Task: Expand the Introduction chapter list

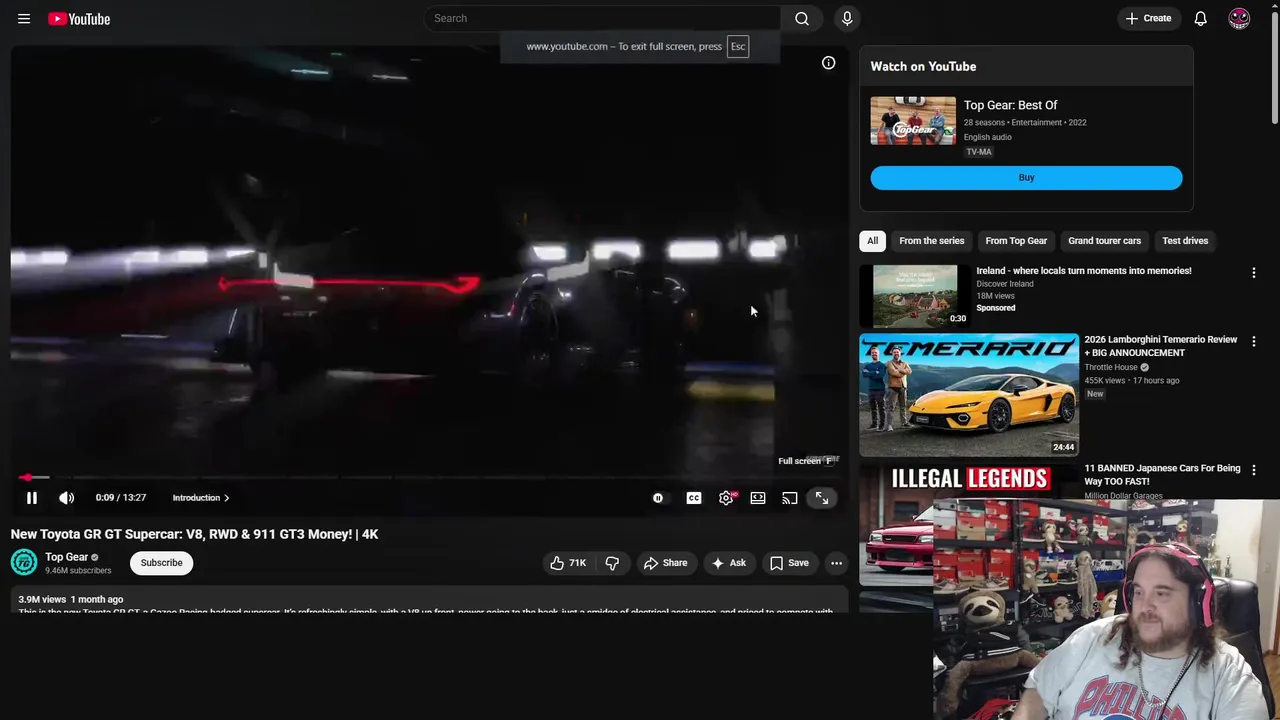Action: pos(200,498)
